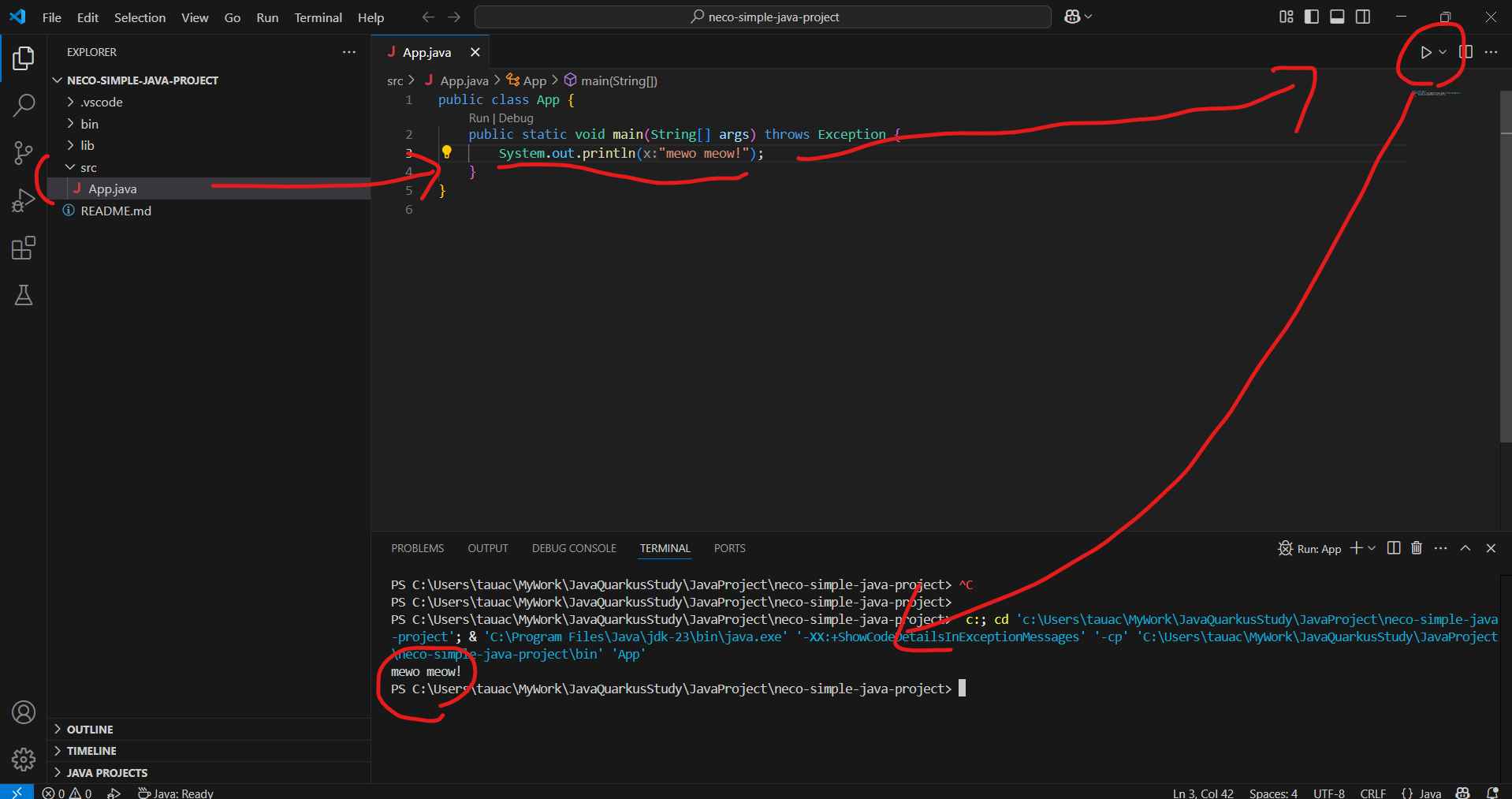Expand the .vscode folder

(102, 103)
